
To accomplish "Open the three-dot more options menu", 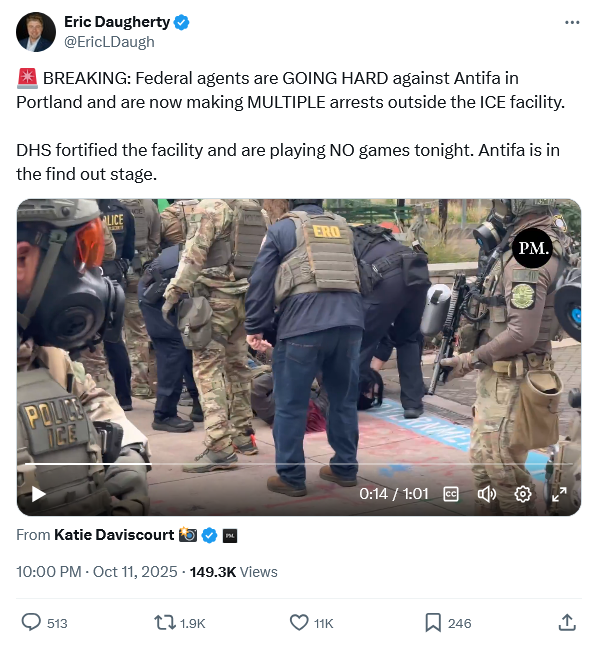I will pyautogui.click(x=572, y=22).
